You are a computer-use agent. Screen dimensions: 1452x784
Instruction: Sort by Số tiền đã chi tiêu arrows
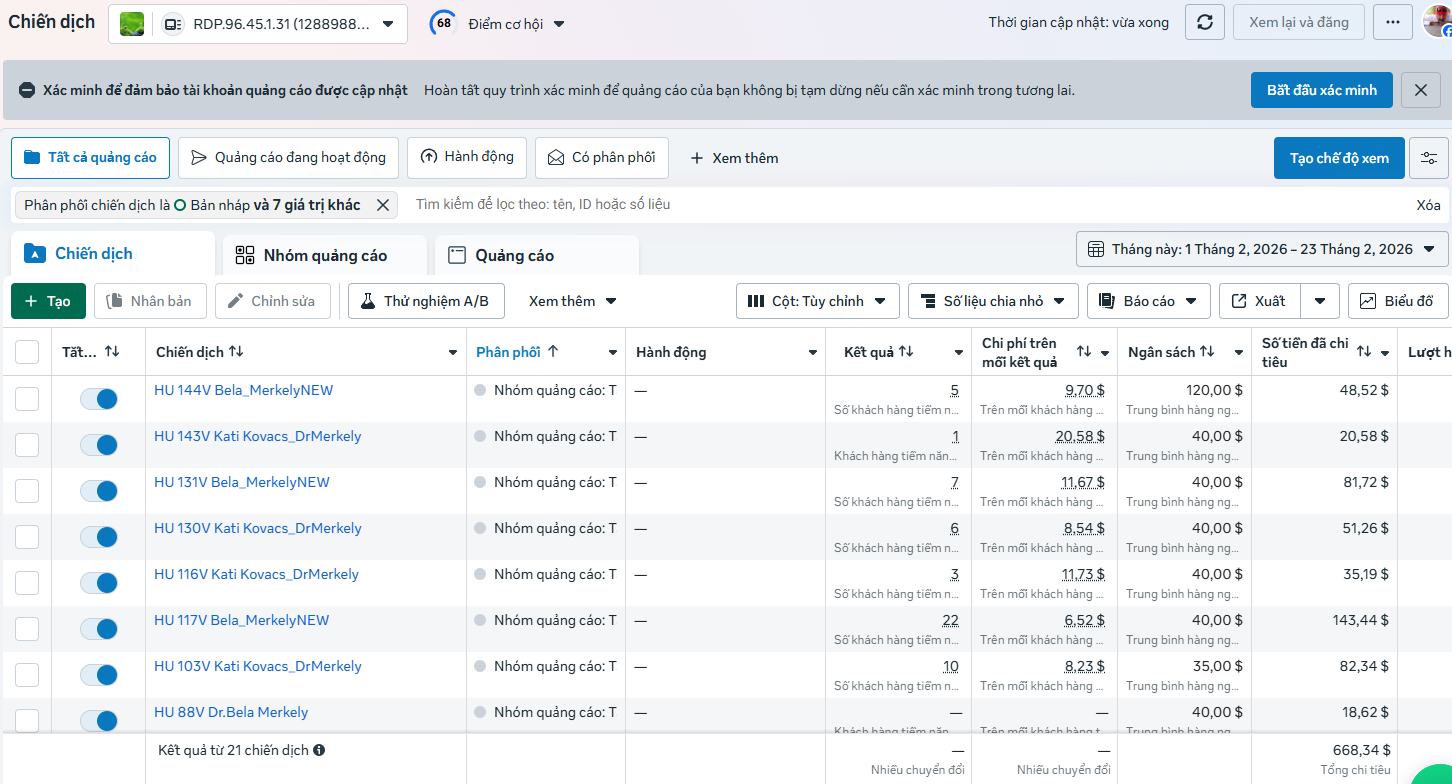1364,352
